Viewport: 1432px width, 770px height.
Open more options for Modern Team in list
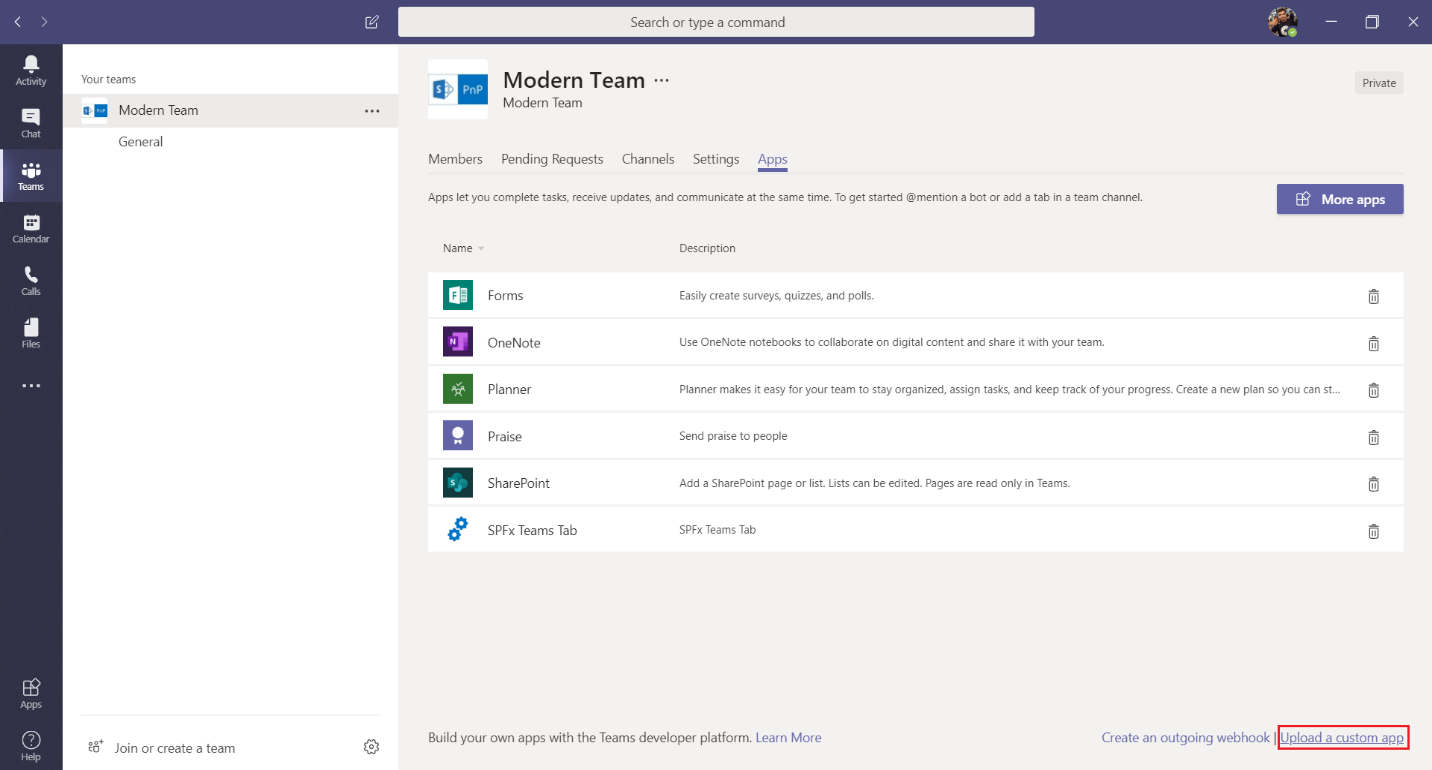click(x=372, y=111)
